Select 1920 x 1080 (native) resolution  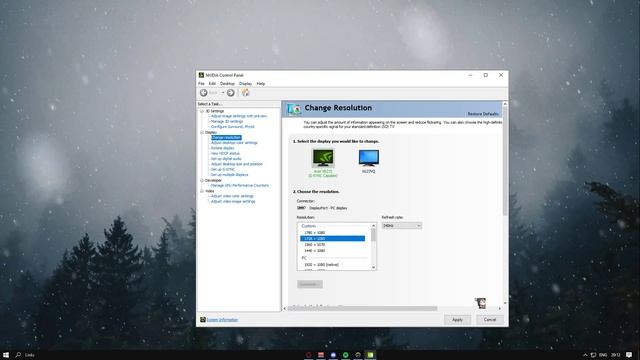pyautogui.click(x=321, y=264)
